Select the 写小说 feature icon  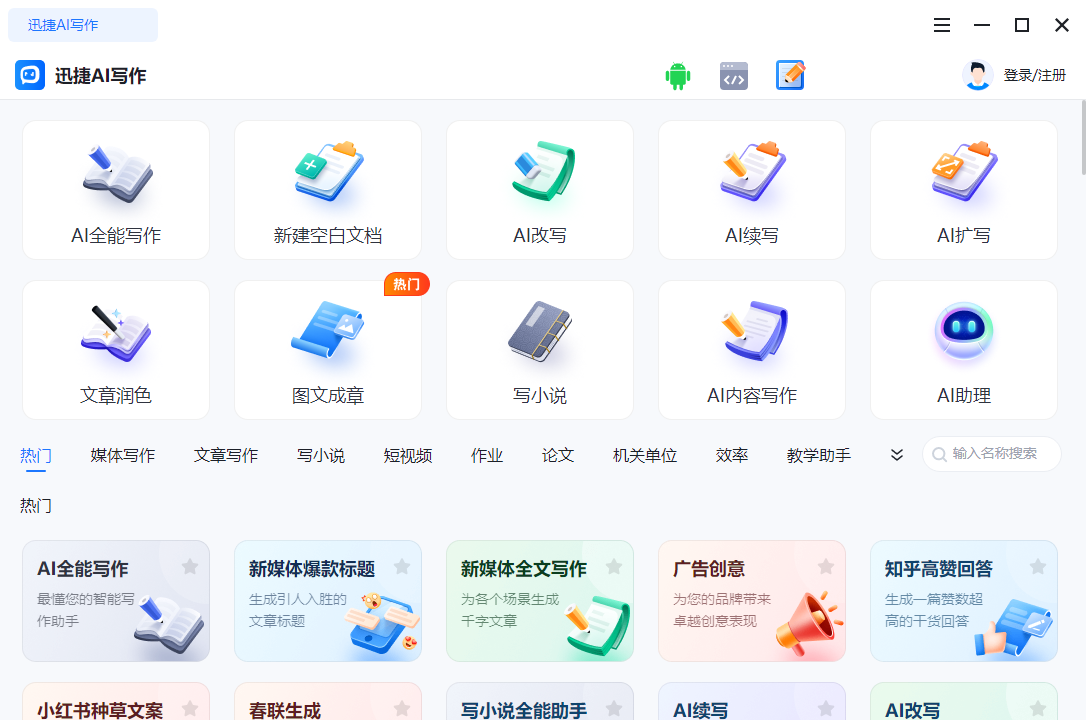(539, 335)
